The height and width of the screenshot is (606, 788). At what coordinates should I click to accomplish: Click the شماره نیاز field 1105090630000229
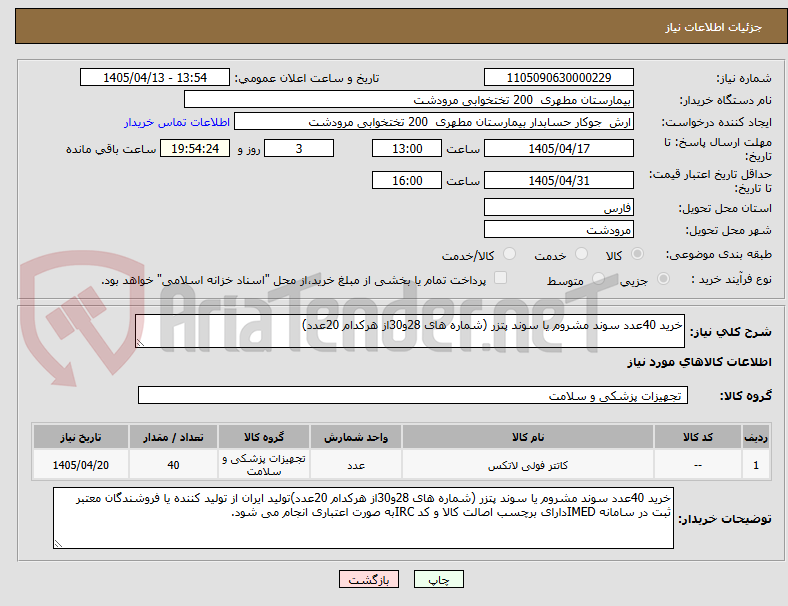[x=559, y=77]
